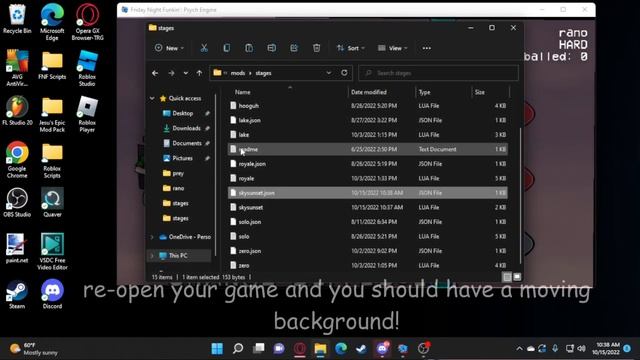Select Downloads in Quick access

tap(186, 128)
